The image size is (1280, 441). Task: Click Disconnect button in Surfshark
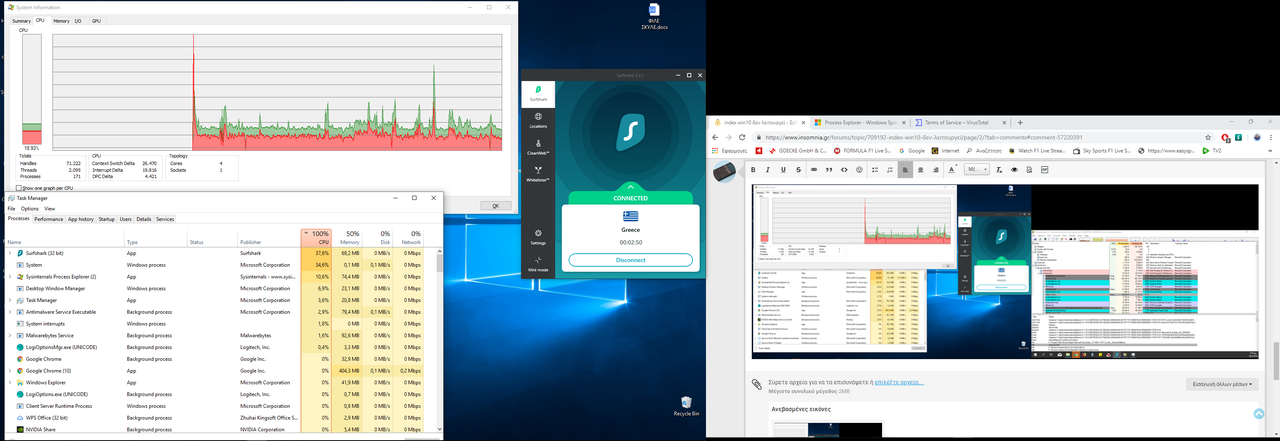pyautogui.click(x=630, y=260)
